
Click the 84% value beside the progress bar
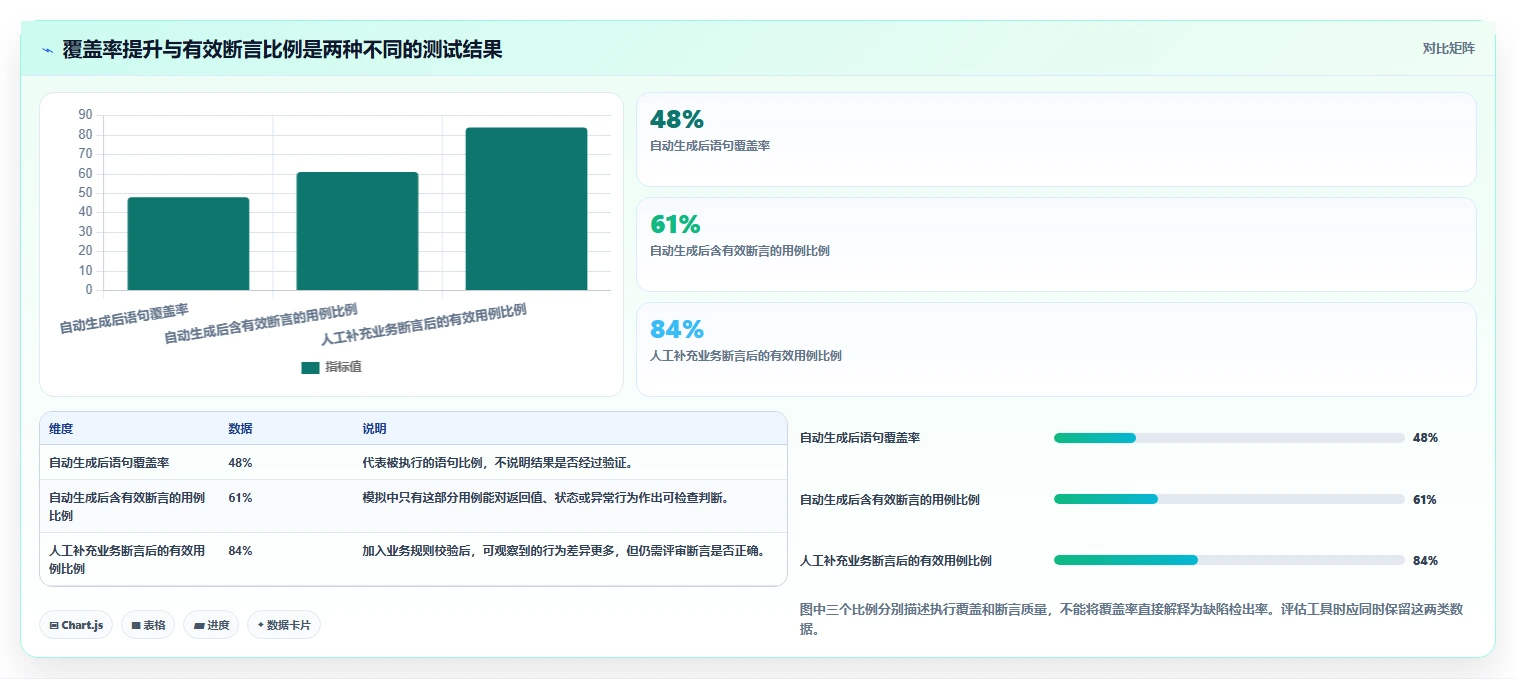(1425, 560)
